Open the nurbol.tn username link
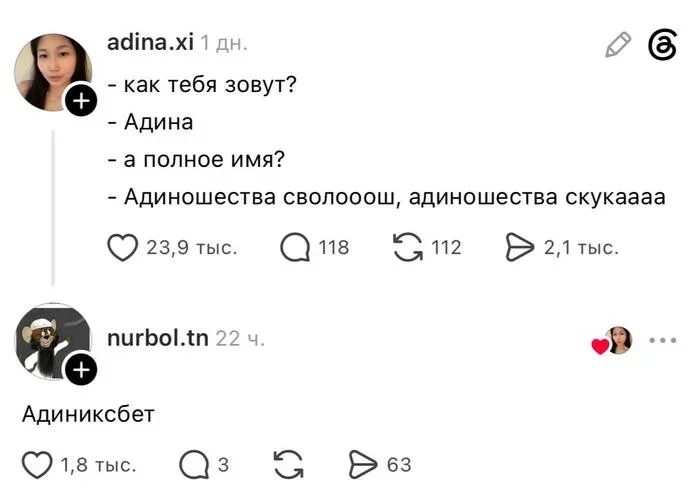Image resolution: width=700 pixels, height=493 pixels. click(x=158, y=338)
